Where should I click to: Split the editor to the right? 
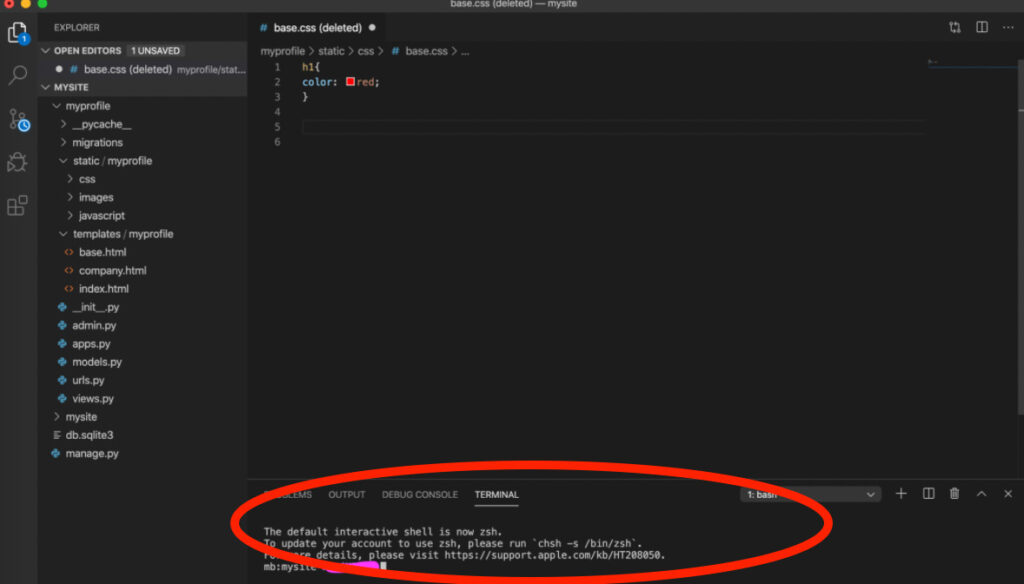(982, 28)
